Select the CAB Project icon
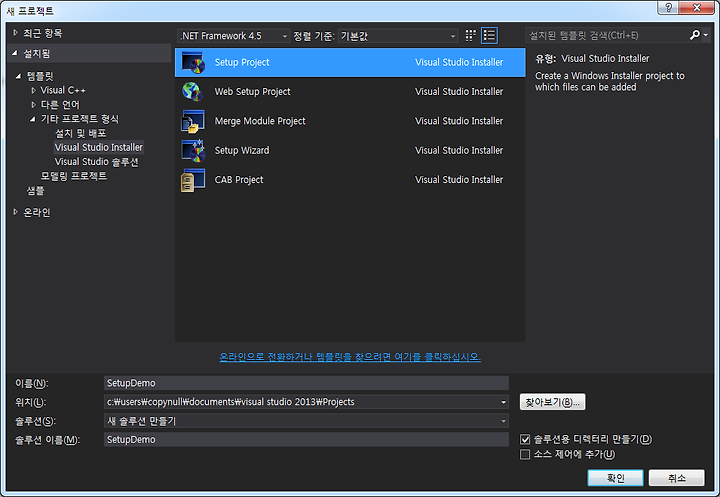The image size is (720, 497). coord(193,180)
